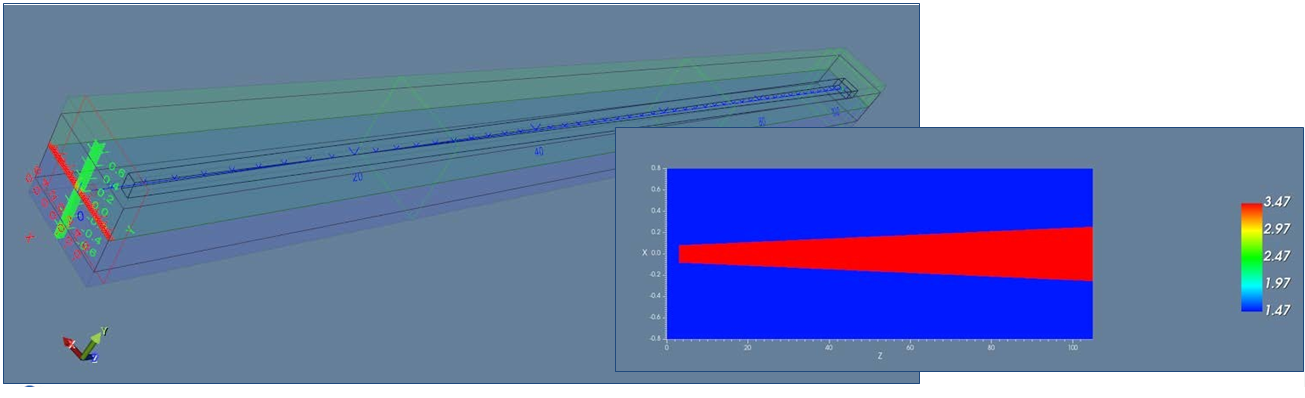Click the Z axis label below 2D plot

pos(879,355)
